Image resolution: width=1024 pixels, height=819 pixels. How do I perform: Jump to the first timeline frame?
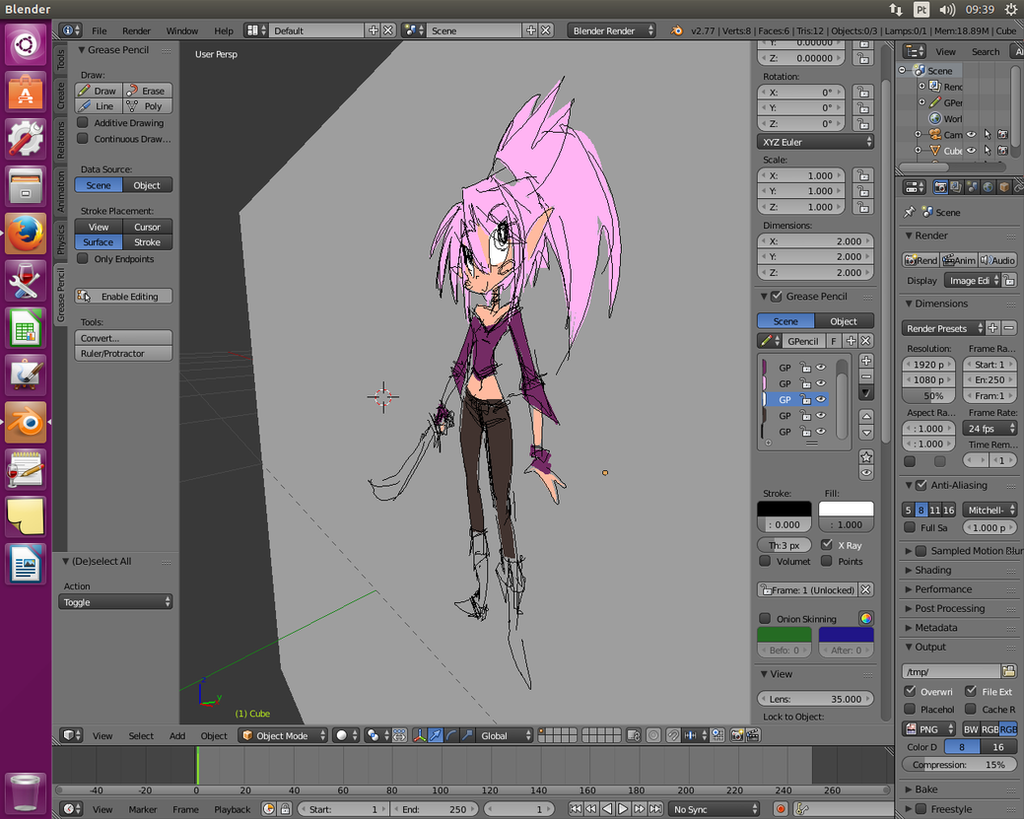click(x=575, y=809)
